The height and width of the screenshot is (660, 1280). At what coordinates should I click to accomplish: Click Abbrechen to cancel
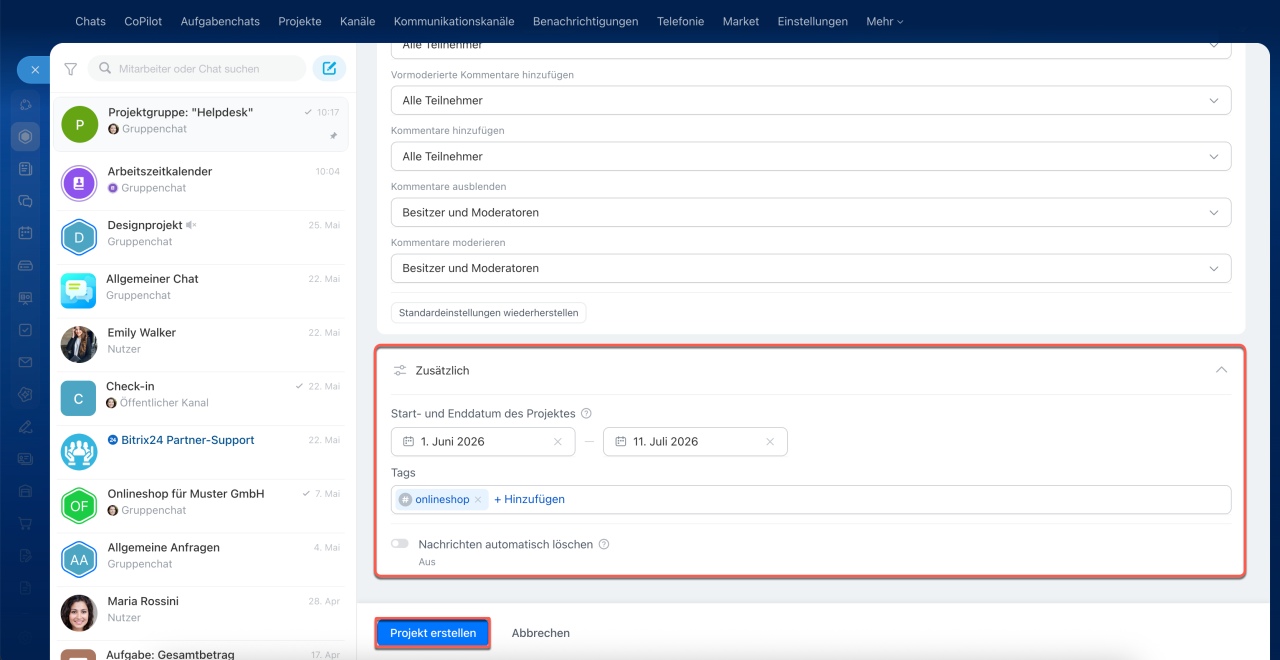[x=541, y=633]
